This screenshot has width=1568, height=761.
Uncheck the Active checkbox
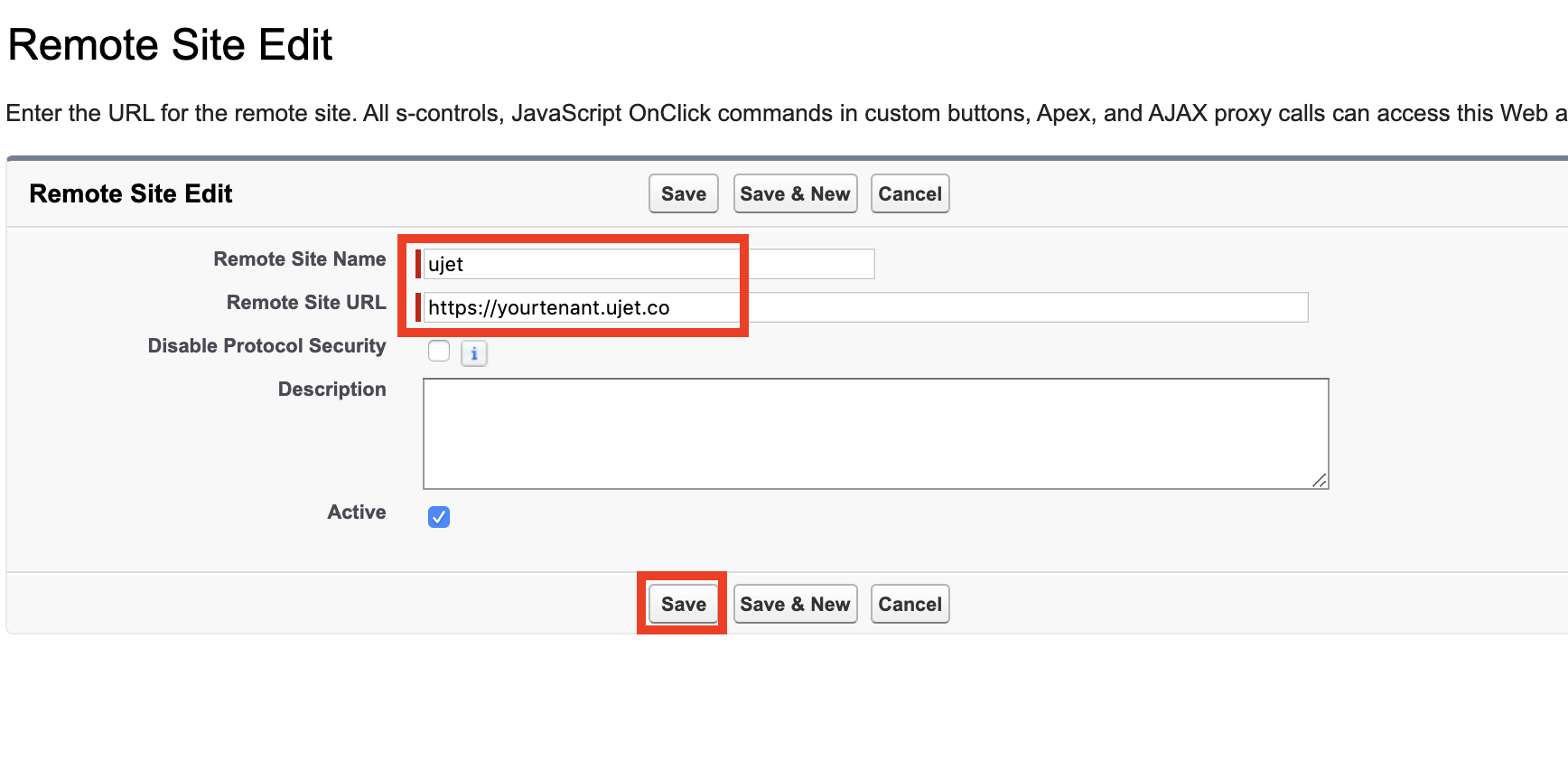[439, 517]
